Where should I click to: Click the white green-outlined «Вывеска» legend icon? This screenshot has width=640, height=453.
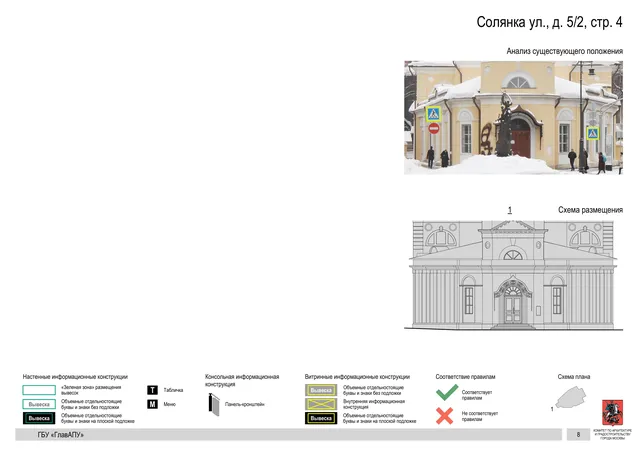pos(39,404)
